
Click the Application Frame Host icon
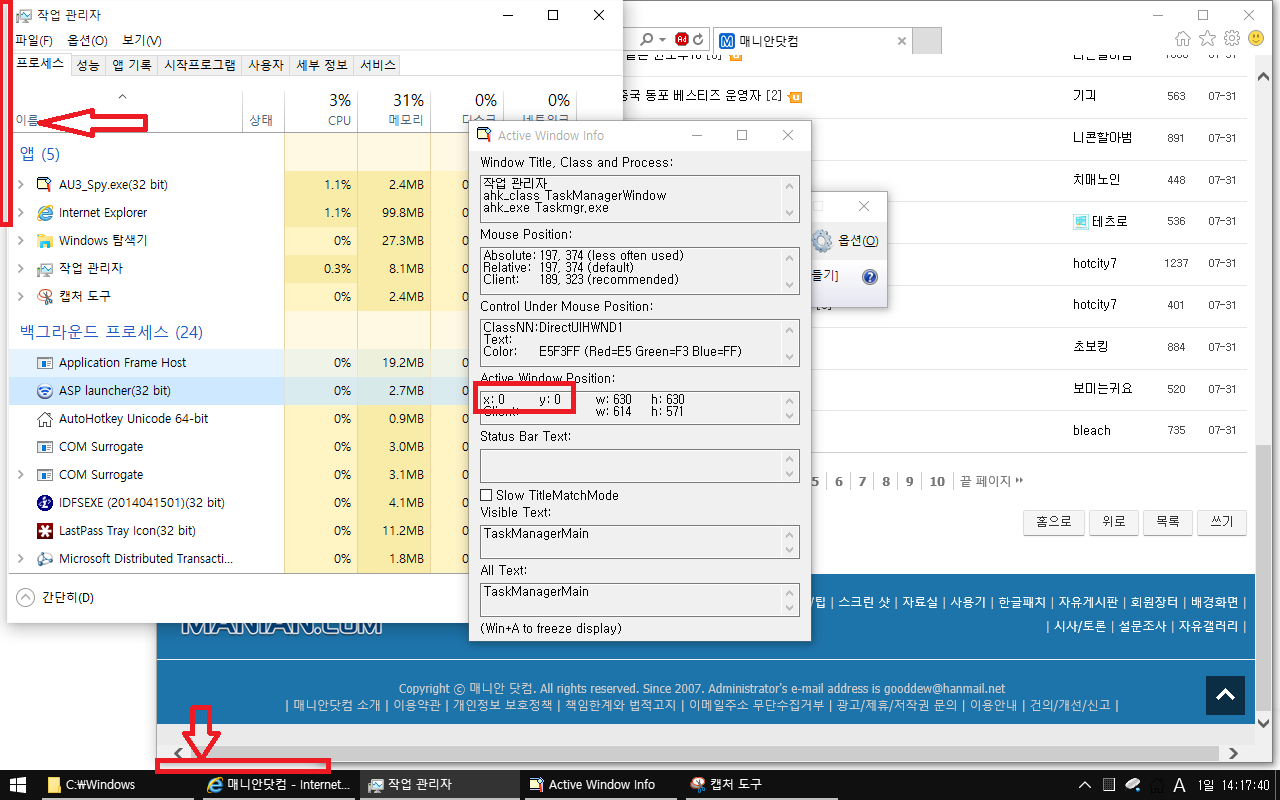[44, 362]
